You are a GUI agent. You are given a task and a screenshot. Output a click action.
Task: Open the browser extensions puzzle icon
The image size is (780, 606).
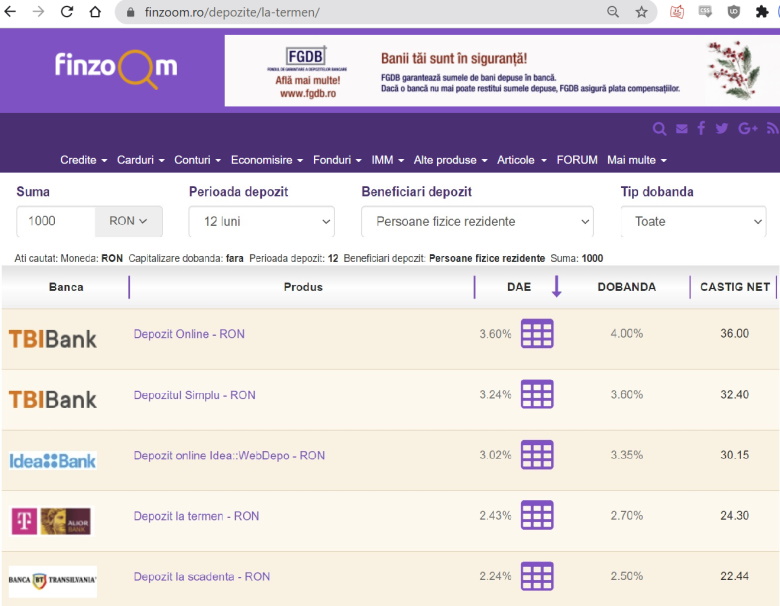(x=762, y=12)
